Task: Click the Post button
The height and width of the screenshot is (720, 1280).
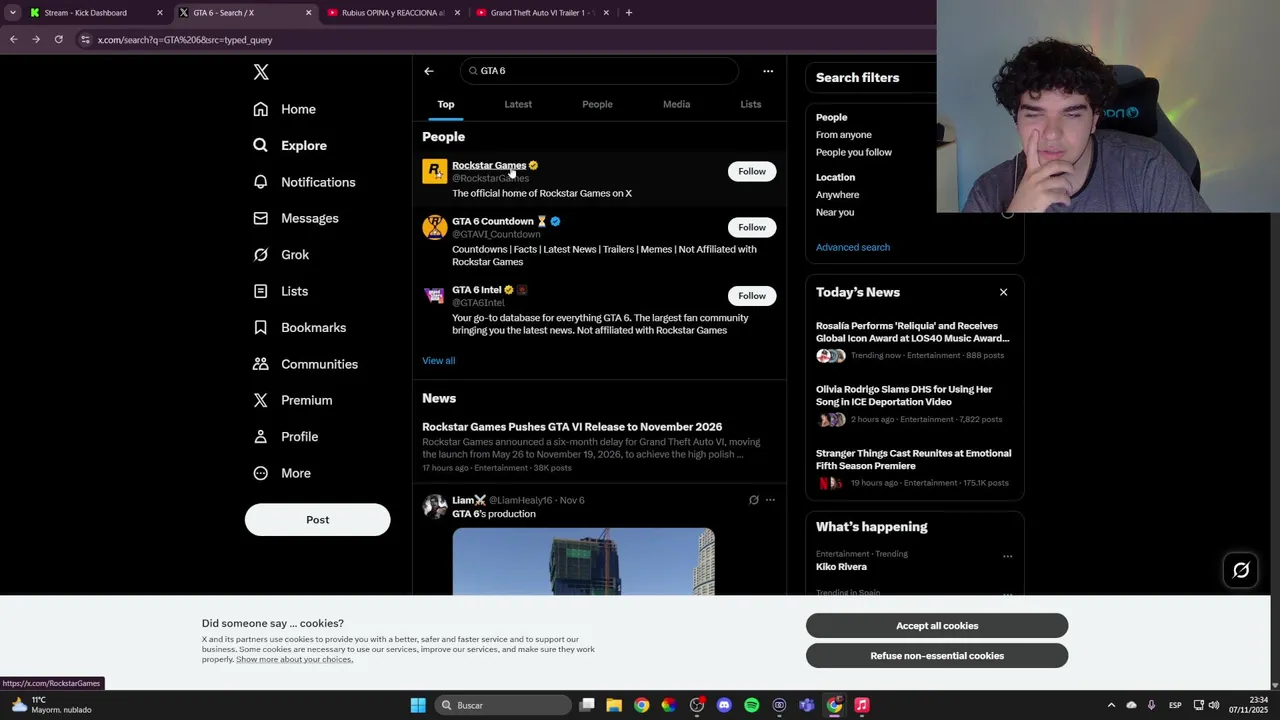Action: tap(317, 520)
